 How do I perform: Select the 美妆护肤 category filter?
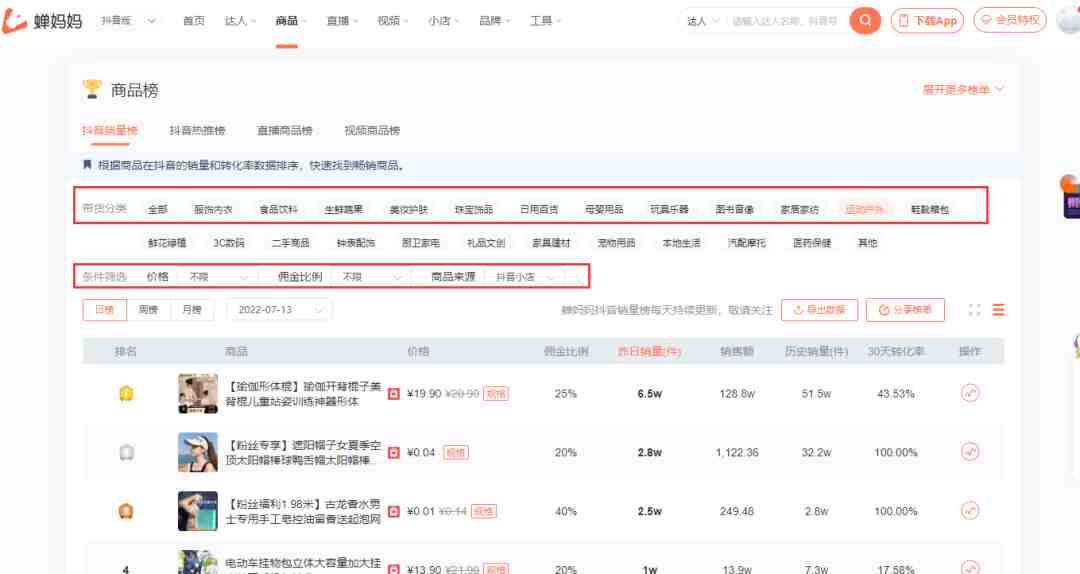pos(408,209)
